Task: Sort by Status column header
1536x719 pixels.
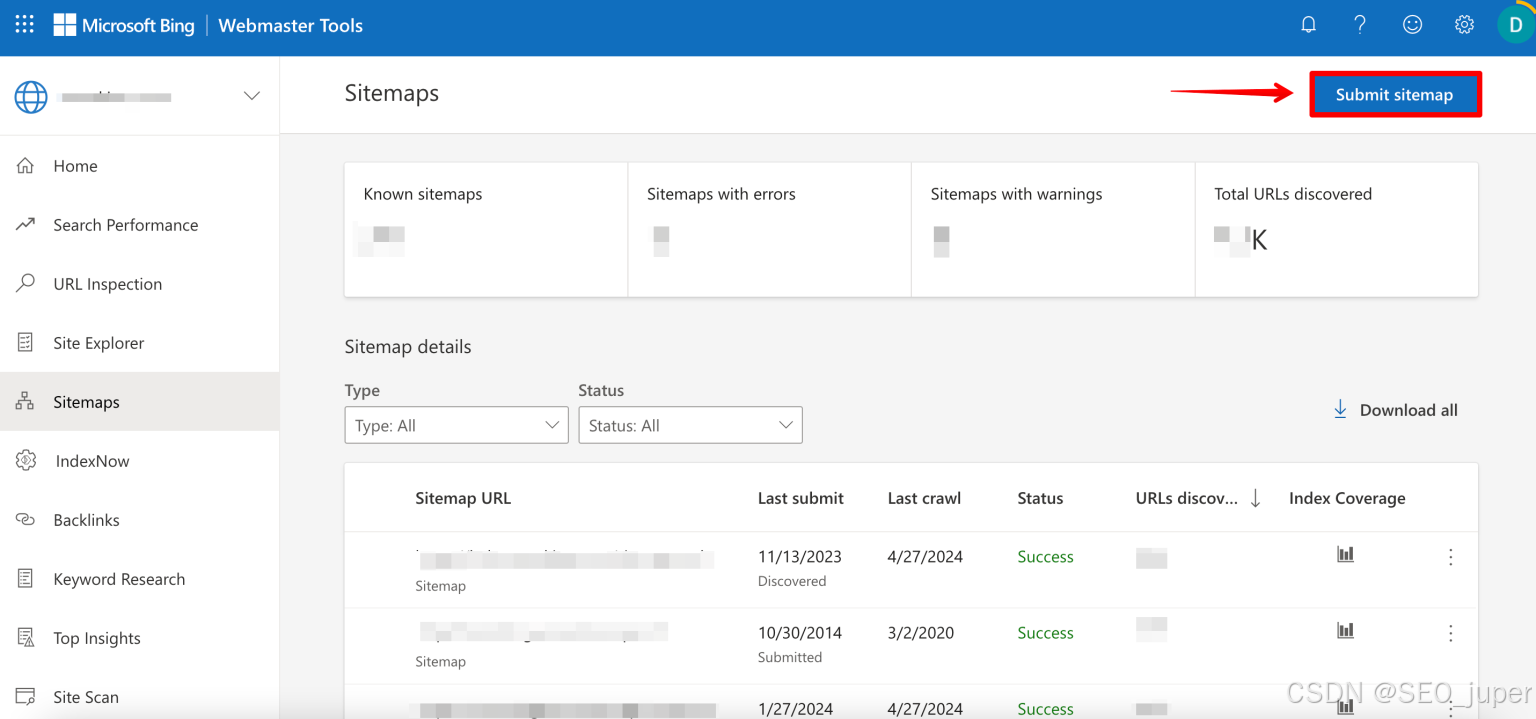Action: [x=1040, y=498]
